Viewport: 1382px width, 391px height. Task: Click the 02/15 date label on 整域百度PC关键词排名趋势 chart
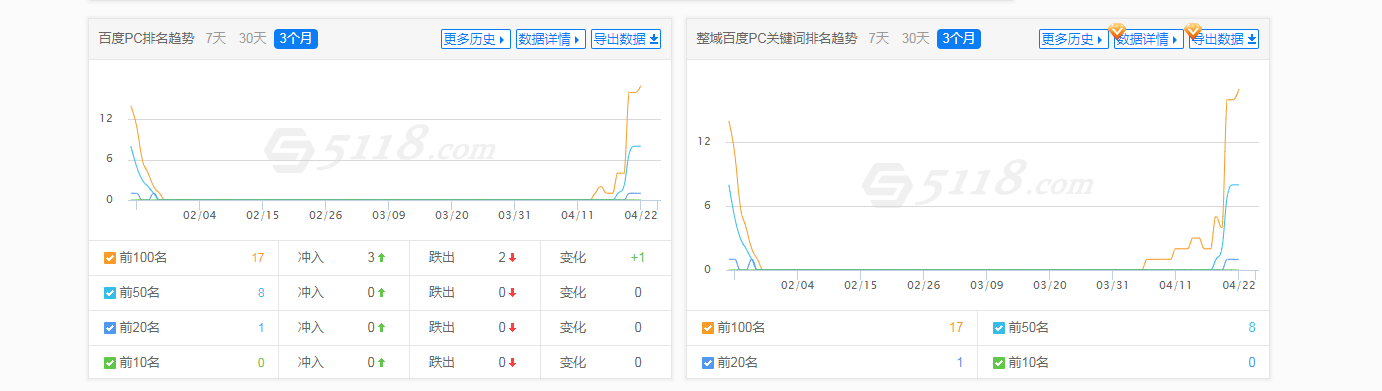click(861, 285)
